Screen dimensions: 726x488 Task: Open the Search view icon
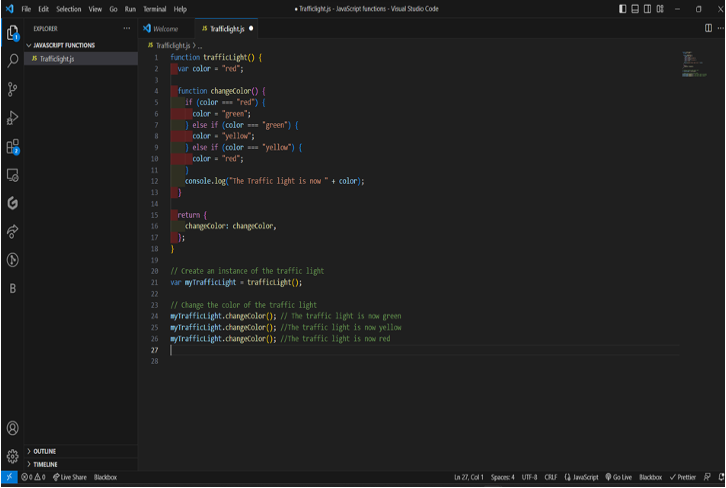coord(13,60)
